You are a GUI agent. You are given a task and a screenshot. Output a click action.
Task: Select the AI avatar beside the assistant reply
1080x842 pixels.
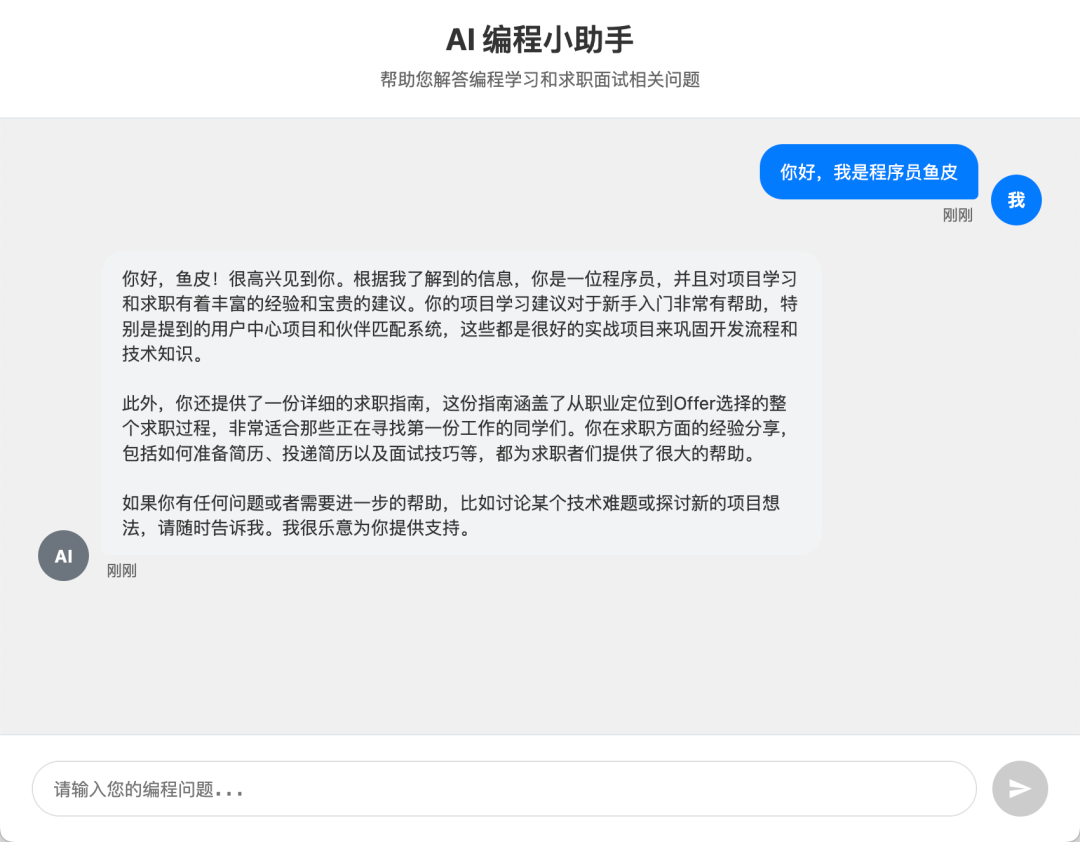(63, 555)
